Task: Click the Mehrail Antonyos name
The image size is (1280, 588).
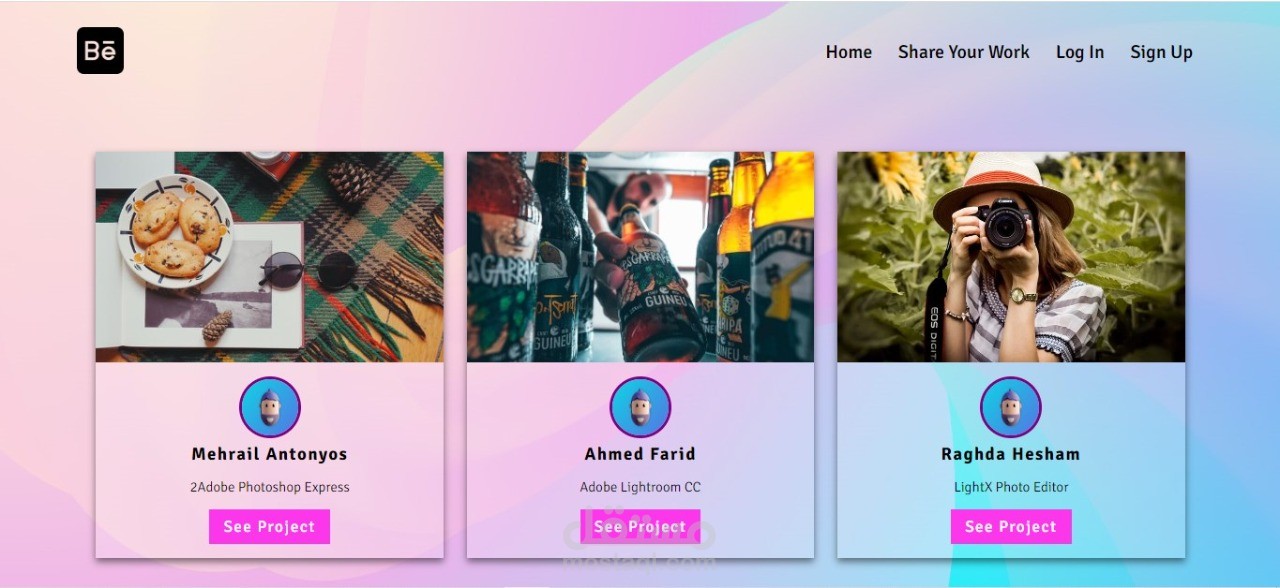Action: coord(270,454)
